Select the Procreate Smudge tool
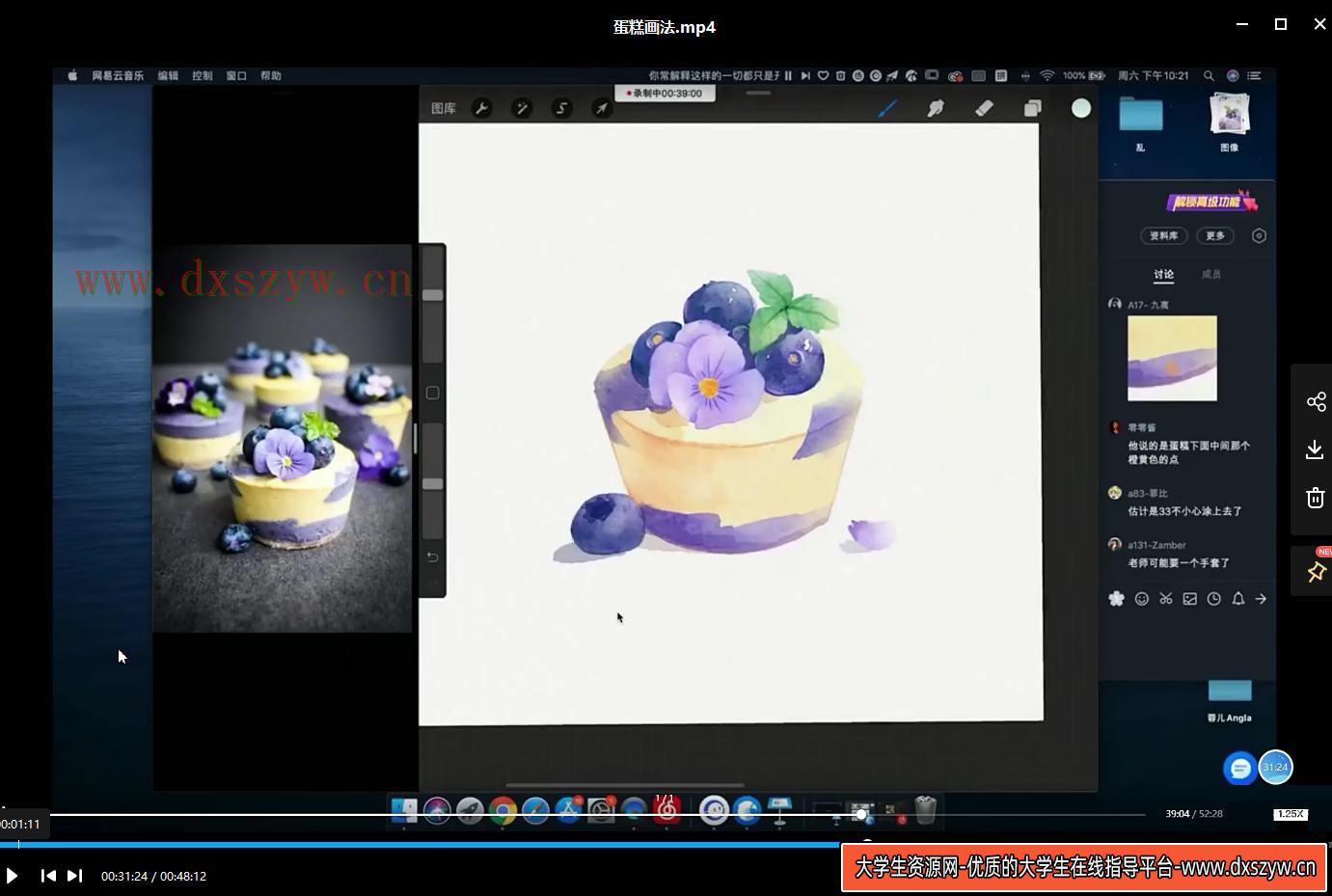The image size is (1332, 896). [x=936, y=108]
